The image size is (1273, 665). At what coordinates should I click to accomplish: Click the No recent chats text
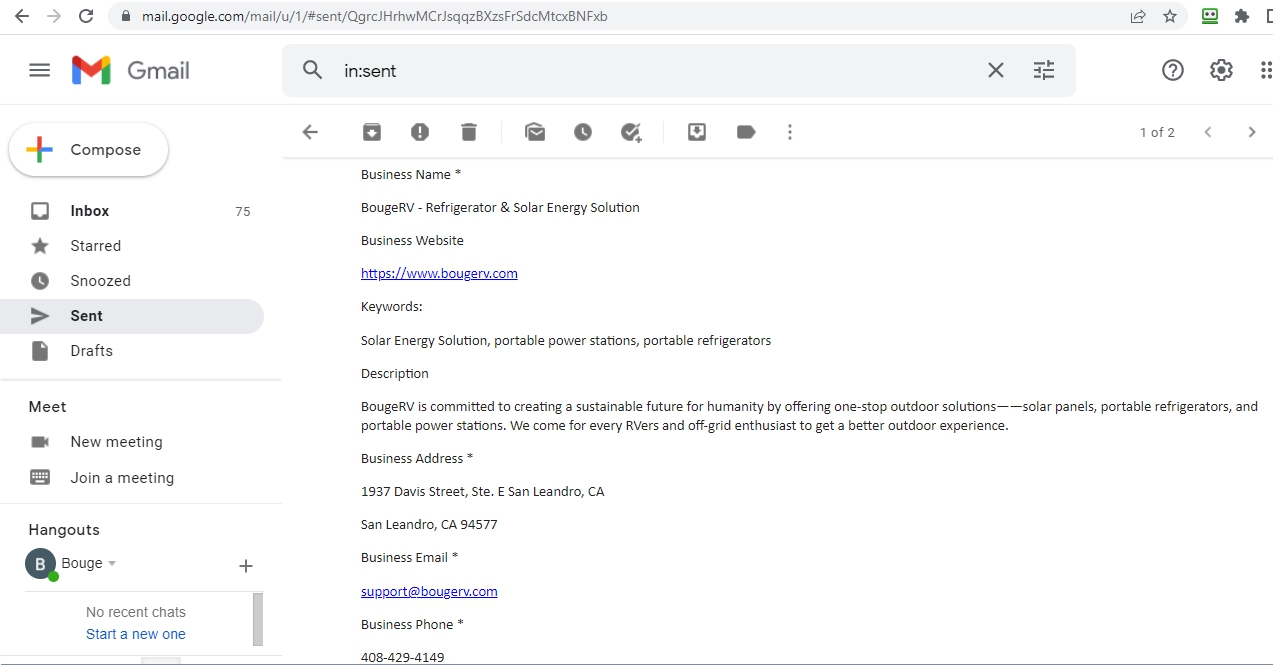(136, 612)
